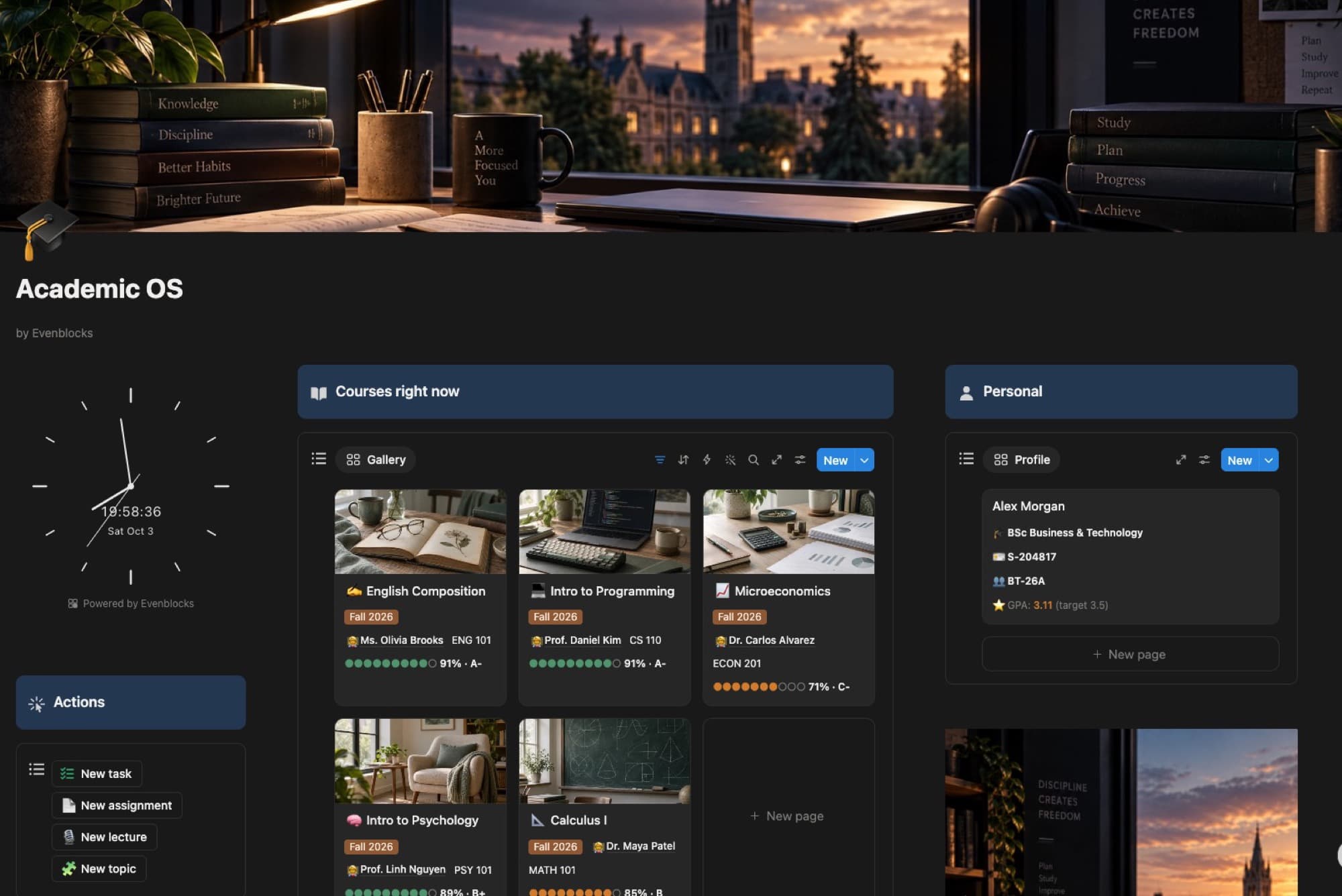Open the Intro to Programming card thumbnail
This screenshot has width=1342, height=896.
point(605,531)
